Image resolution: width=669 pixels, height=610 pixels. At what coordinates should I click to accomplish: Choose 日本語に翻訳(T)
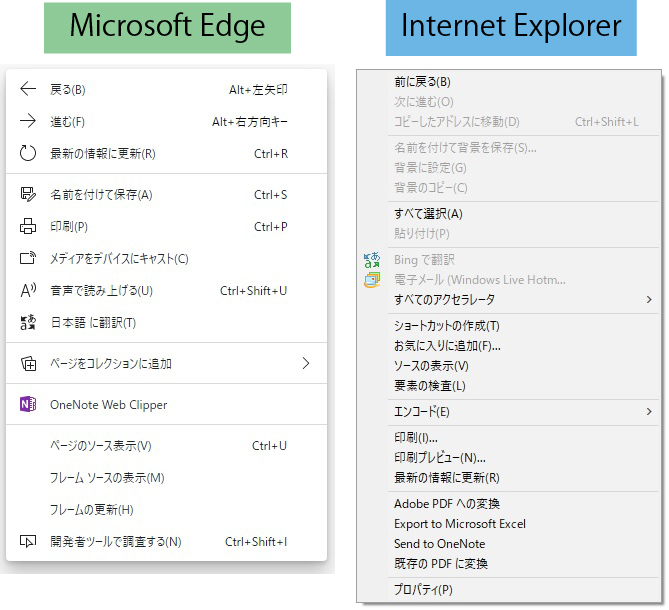pos(166,323)
